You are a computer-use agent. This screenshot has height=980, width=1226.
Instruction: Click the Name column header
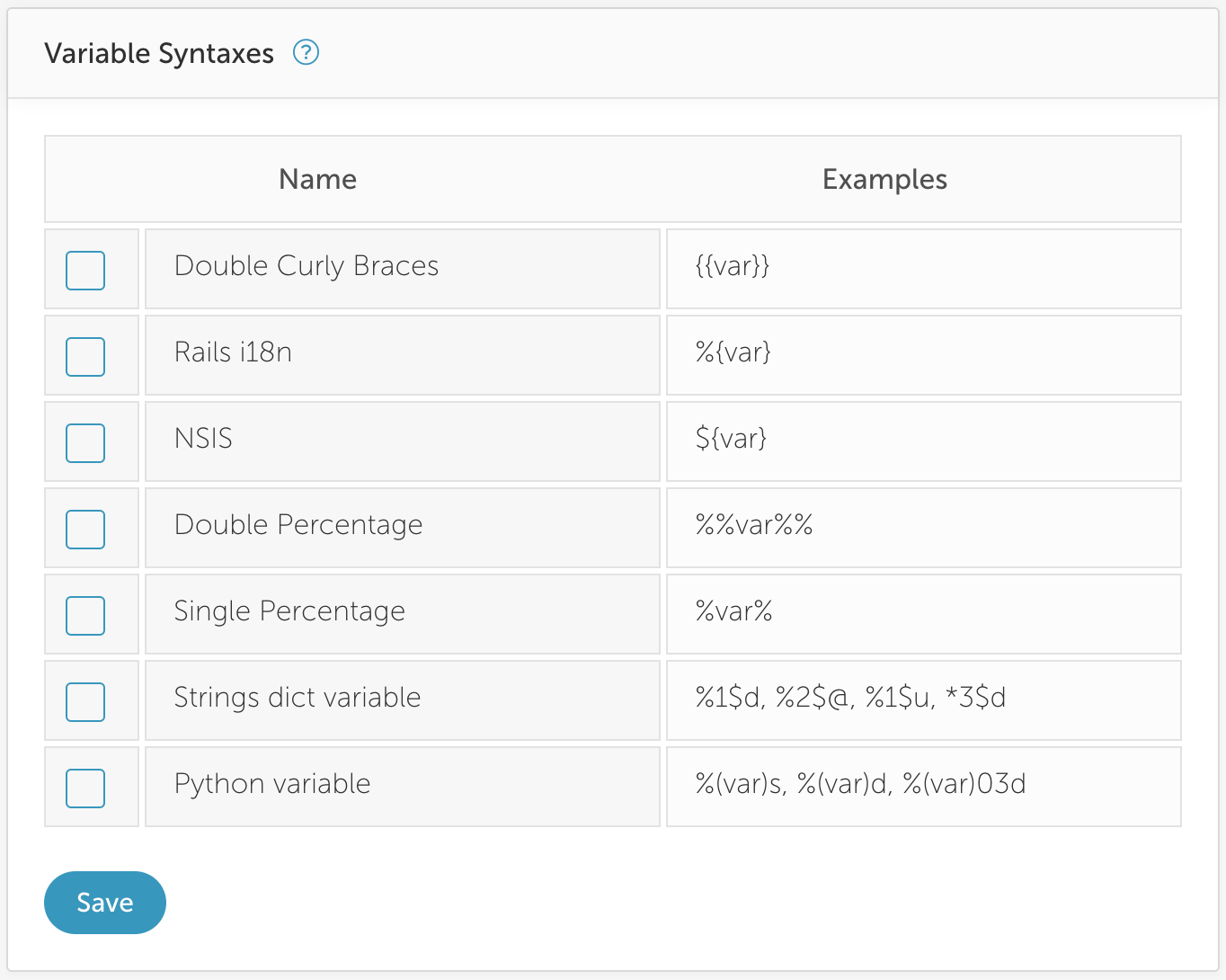coord(317,179)
